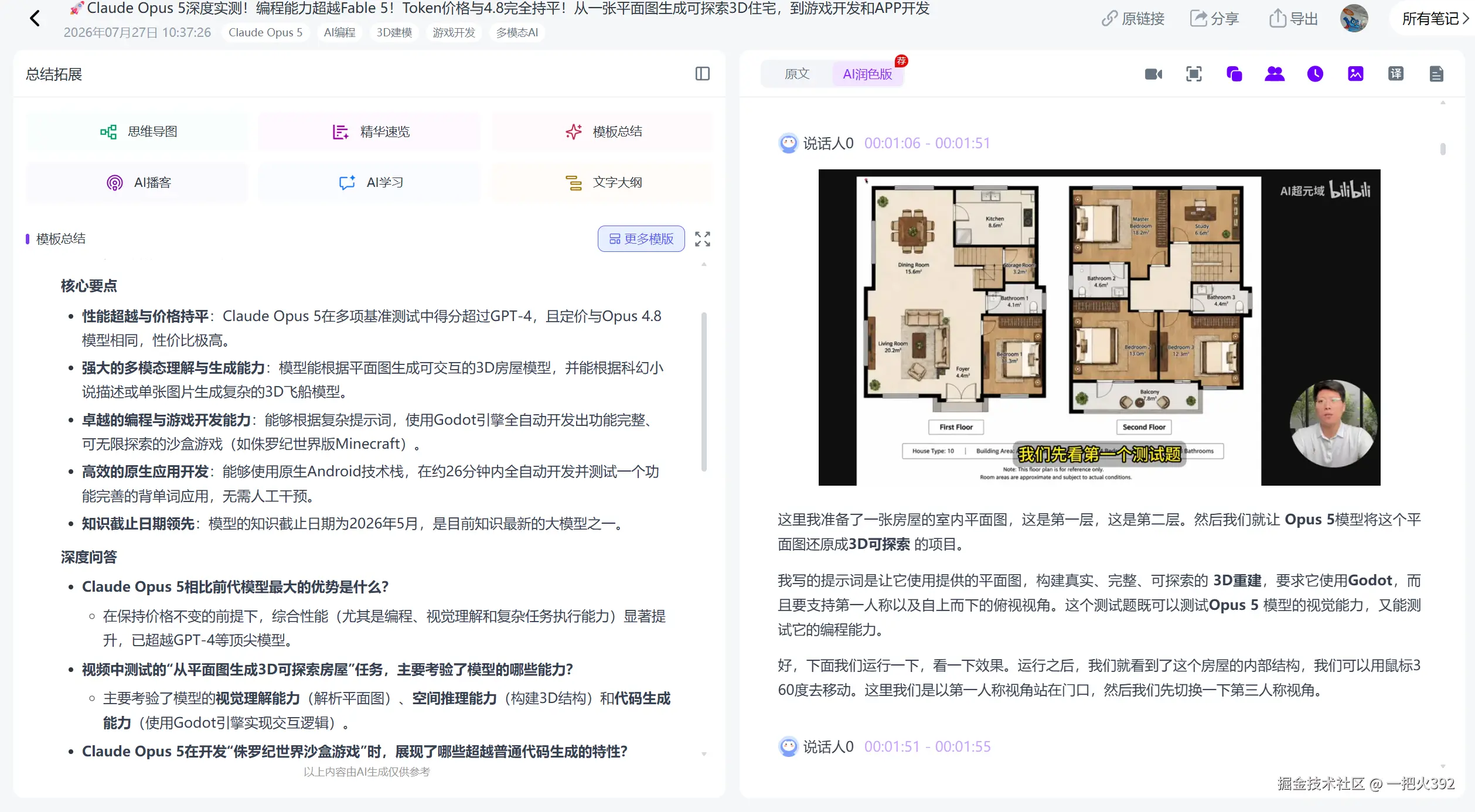1475x812 pixels.
Task: Select the 多模态AI tag
Action: [x=517, y=32]
